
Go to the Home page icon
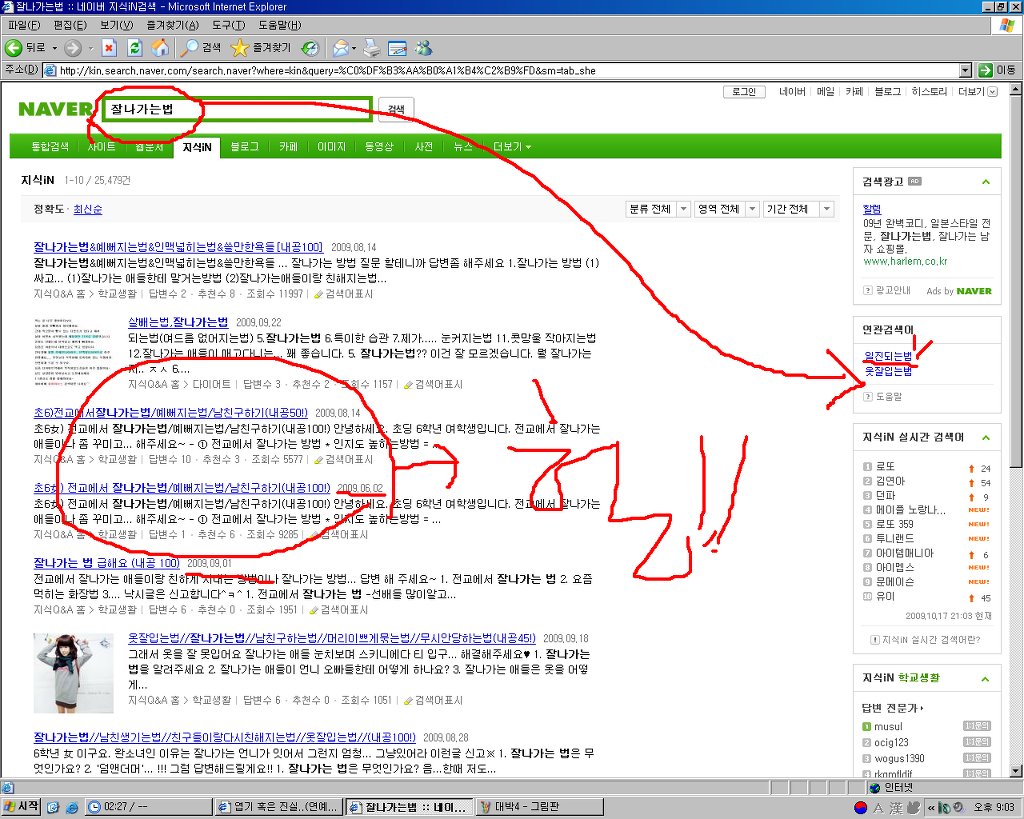[160, 48]
